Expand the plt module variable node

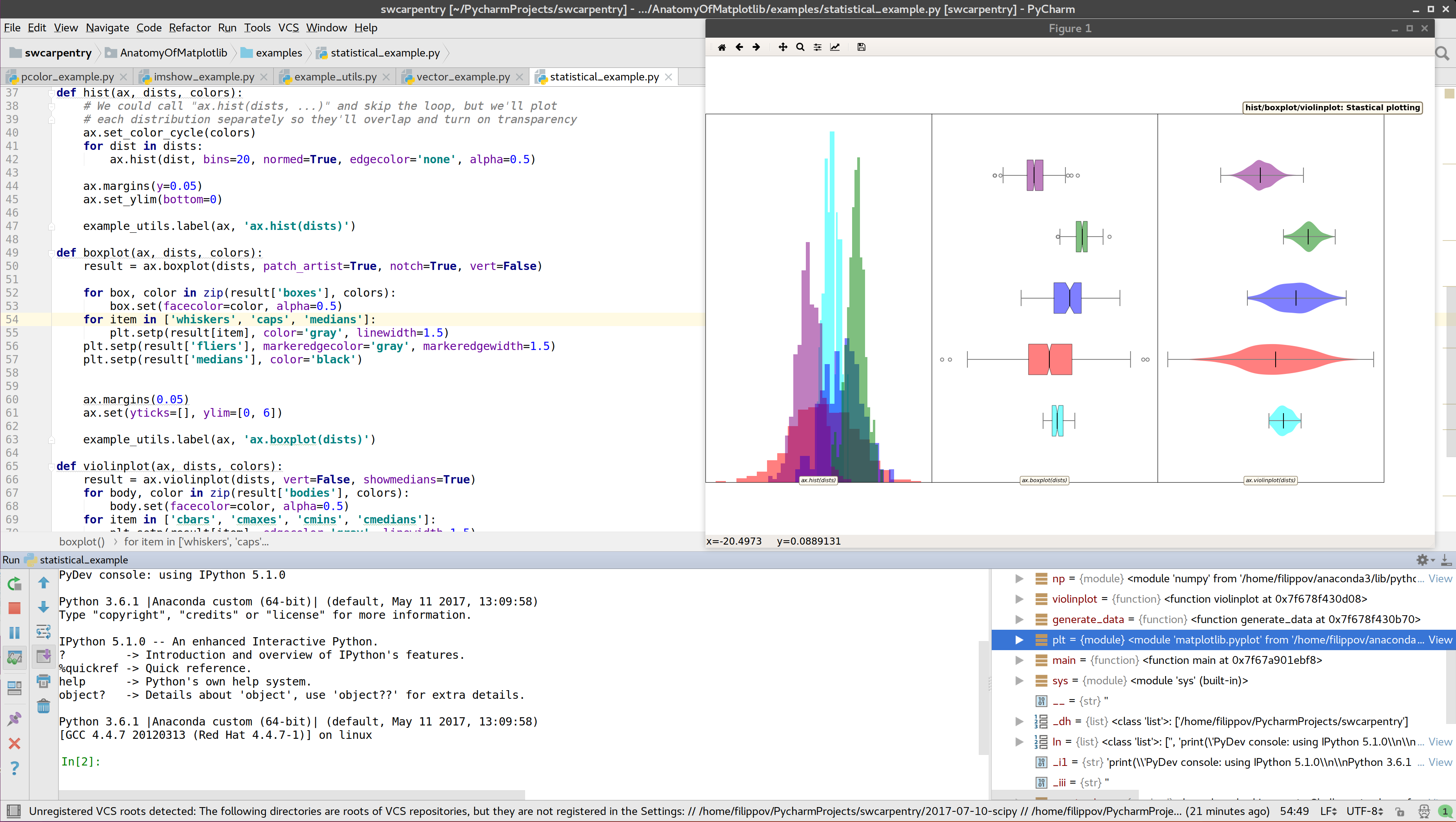point(1019,640)
